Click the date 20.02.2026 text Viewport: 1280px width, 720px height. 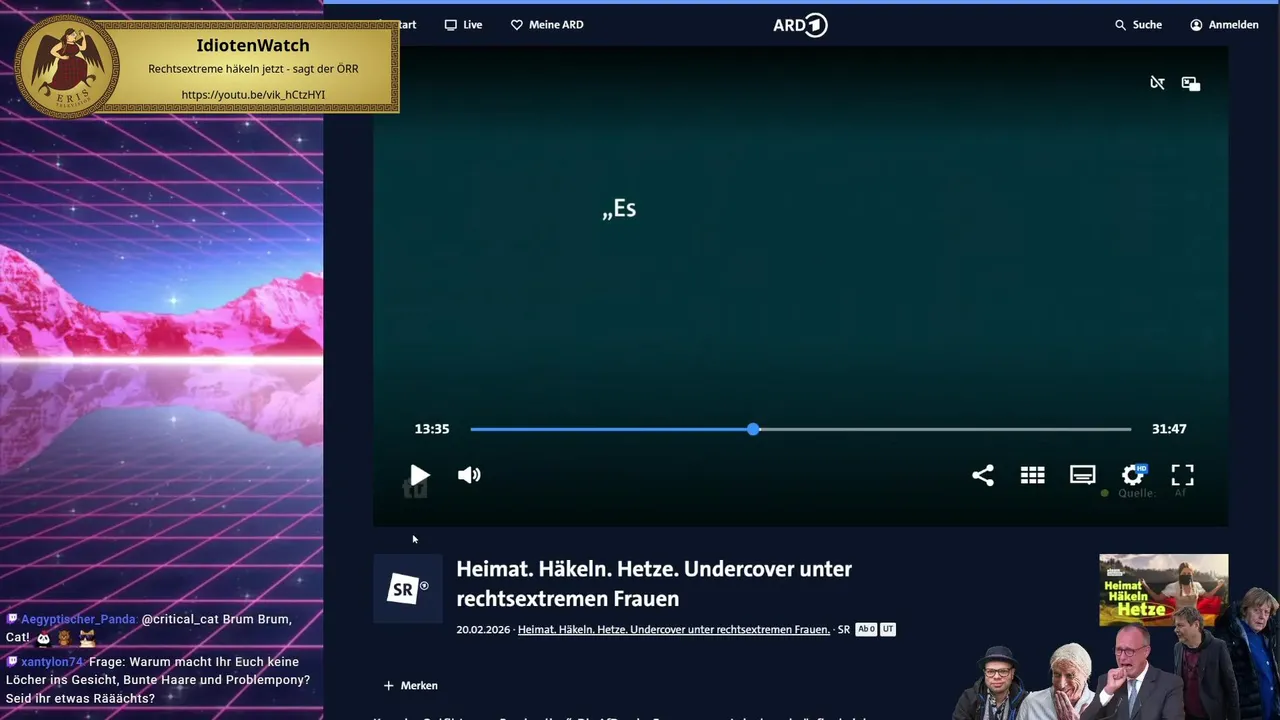(x=483, y=630)
